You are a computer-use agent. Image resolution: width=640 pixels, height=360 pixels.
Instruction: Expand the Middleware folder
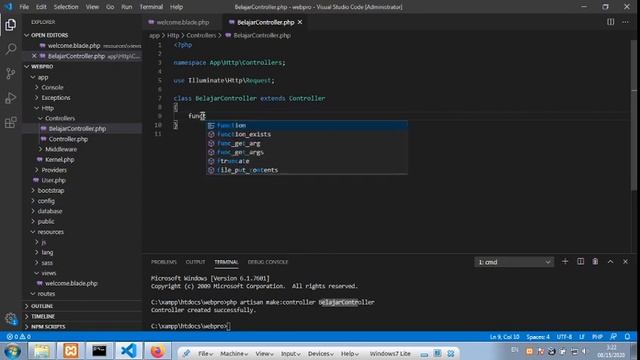click(x=61, y=149)
